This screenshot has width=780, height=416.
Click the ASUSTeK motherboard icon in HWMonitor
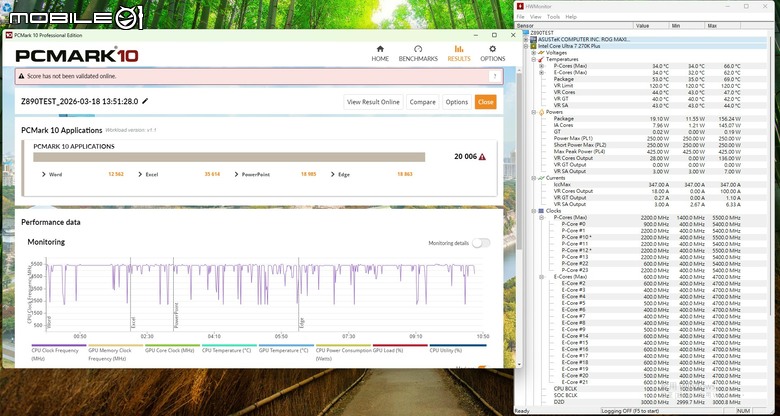coord(533,39)
